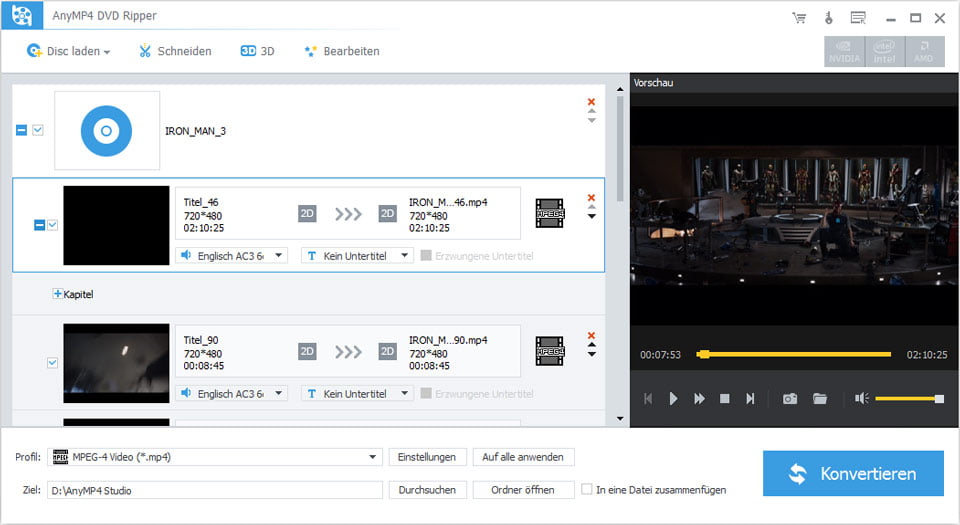This screenshot has height=525, width=960.
Task: Click the list scrollbar up arrow
Action: click(620, 89)
